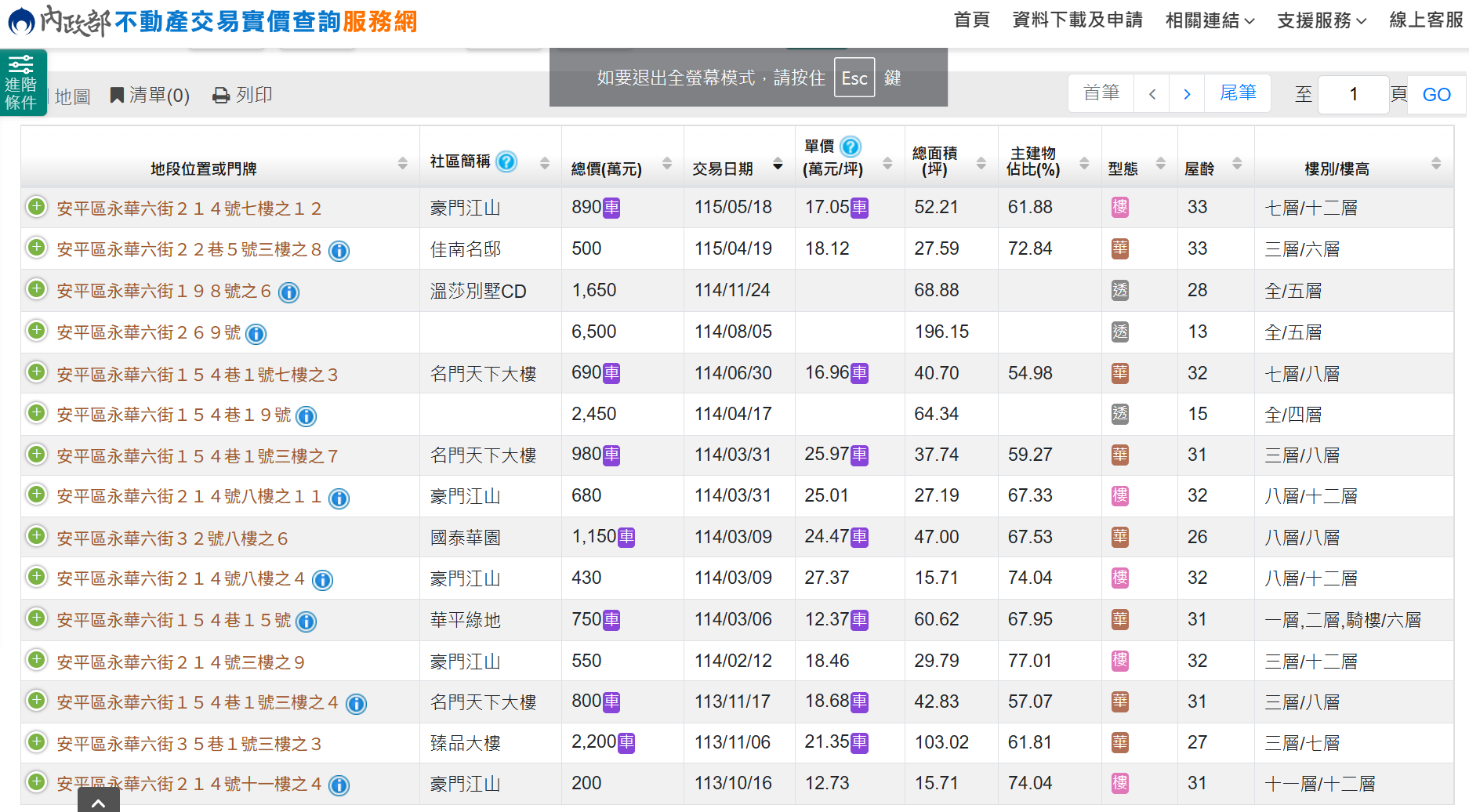This screenshot has height=812, width=1469.
Task: Expand row details for 永華六街198號之6
Action: 36,289
